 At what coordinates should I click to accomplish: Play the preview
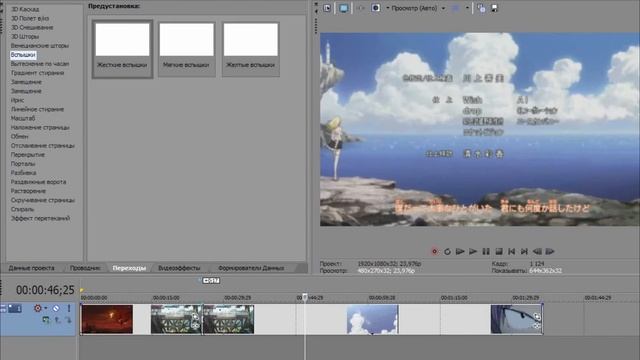pyautogui.click(x=473, y=251)
